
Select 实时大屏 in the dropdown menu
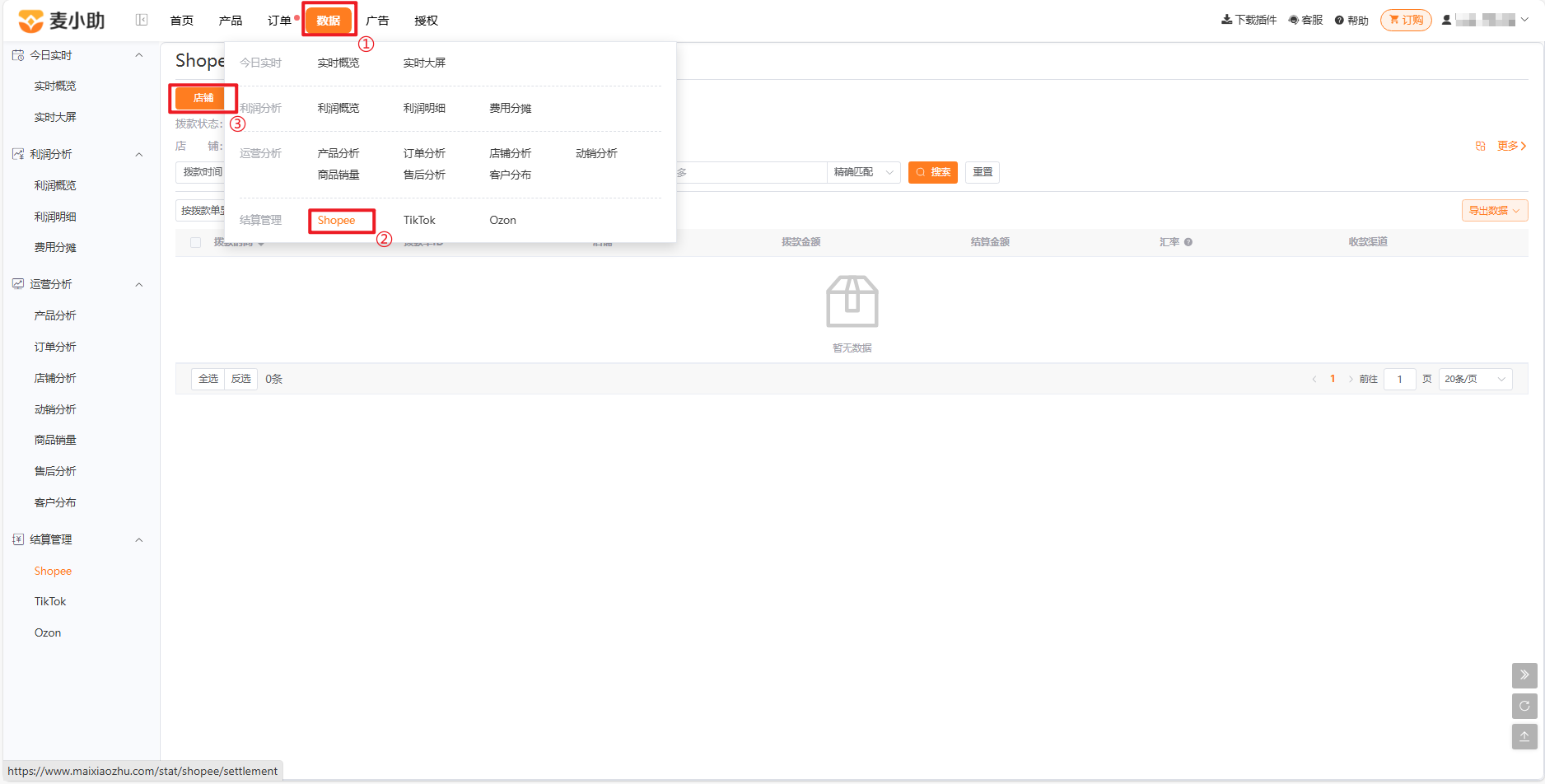424,63
